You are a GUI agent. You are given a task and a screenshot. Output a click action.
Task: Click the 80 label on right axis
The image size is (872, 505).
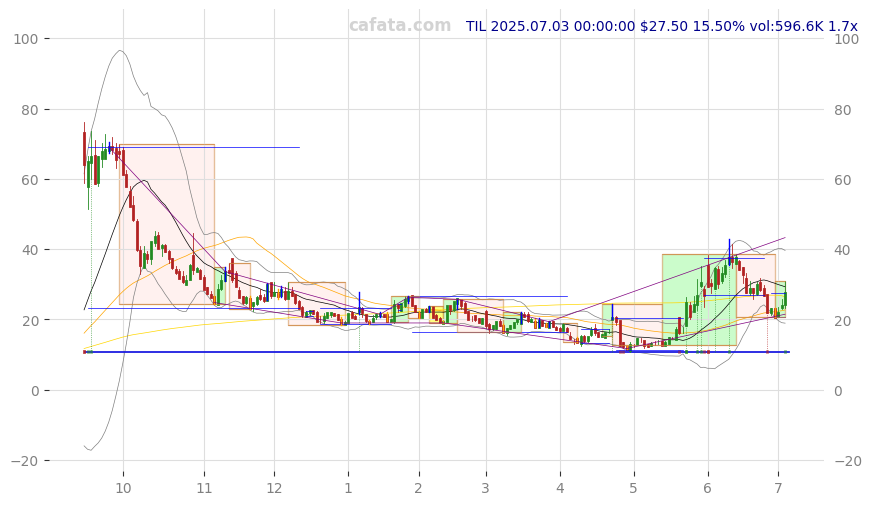843,110
